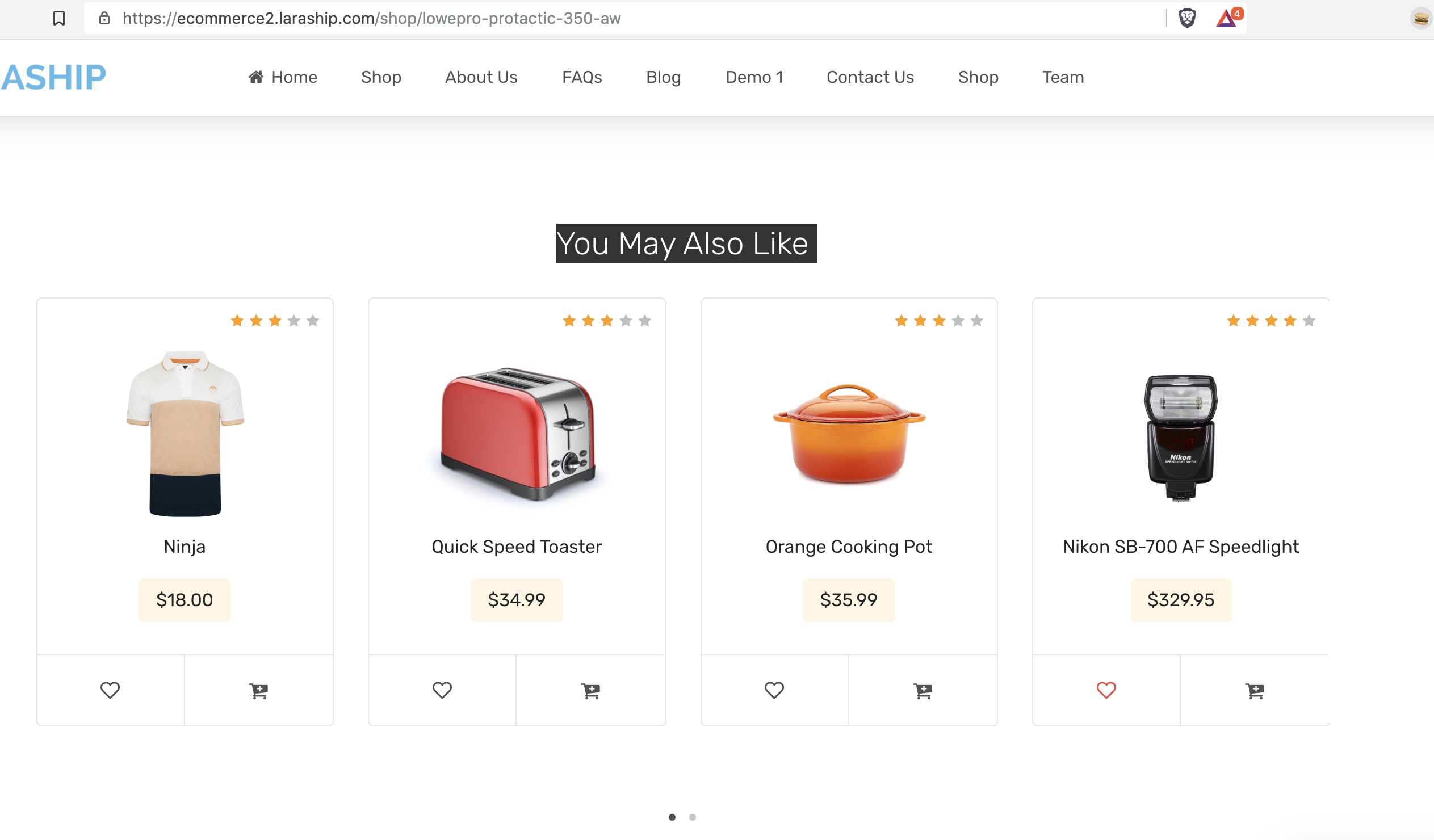Go to Home menu item
Viewport: 1434px width, 840px height.
[x=283, y=77]
